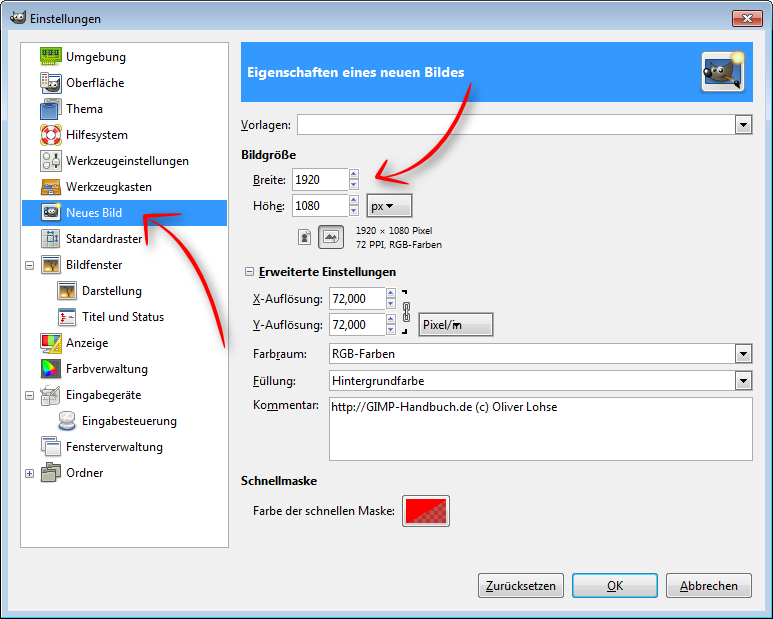This screenshot has height=619, width=773.
Task: Select the Thema icon in the list
Action: click(x=51, y=109)
